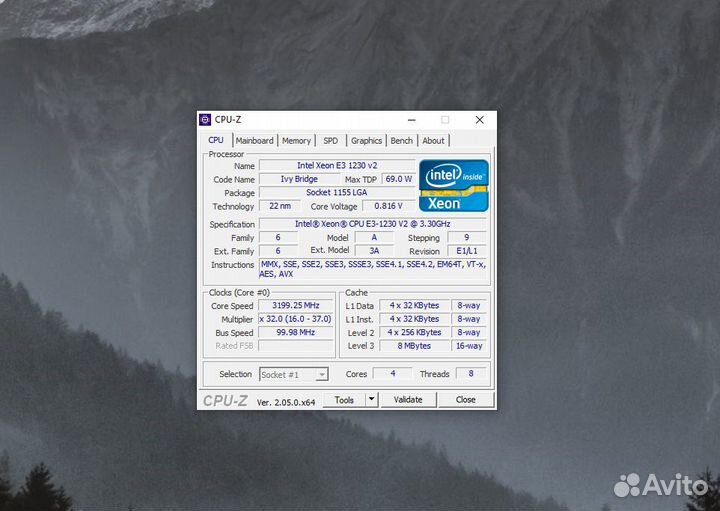Select the CPU tab
The image size is (720, 511).
click(x=216, y=140)
